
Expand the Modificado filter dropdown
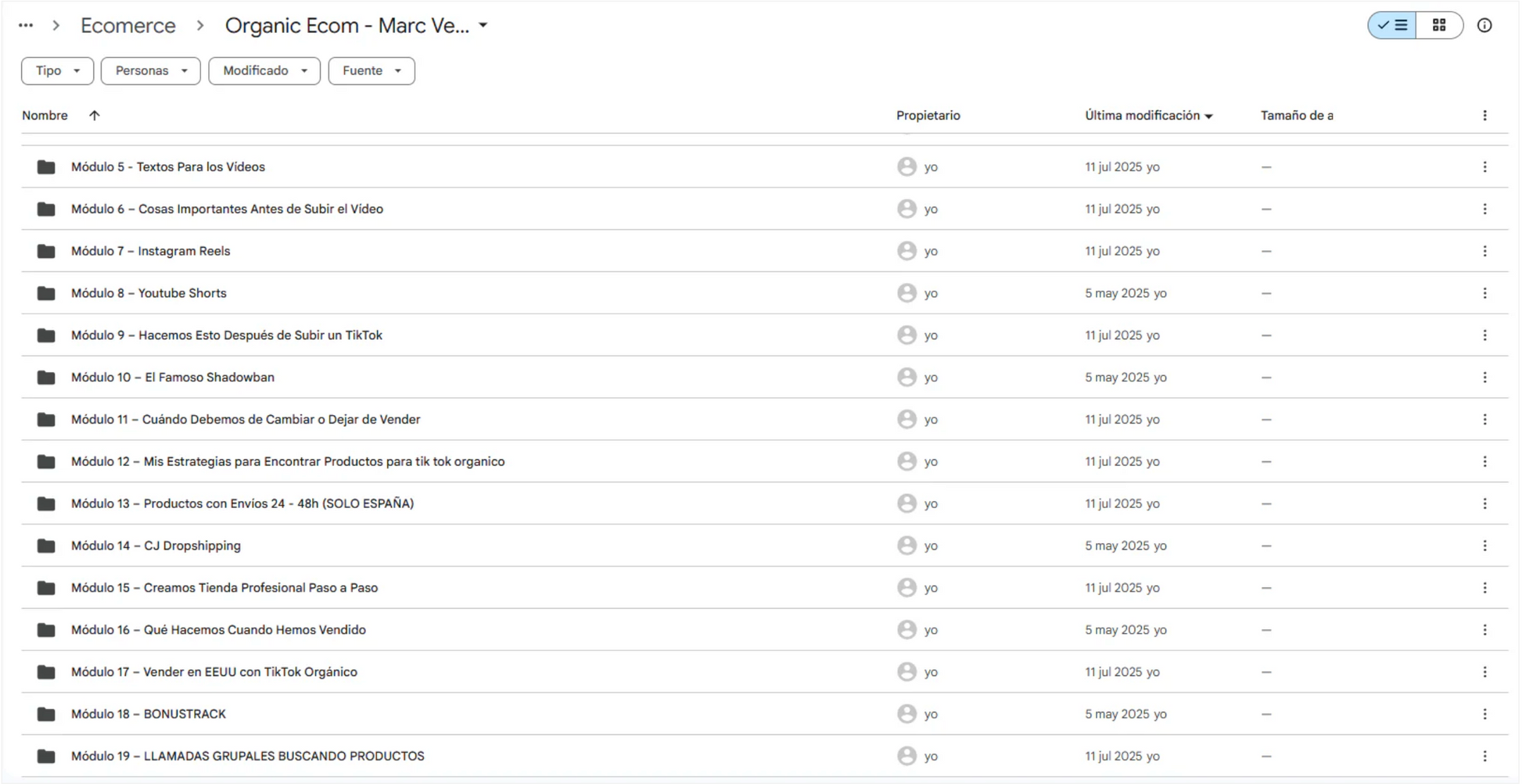coord(264,70)
